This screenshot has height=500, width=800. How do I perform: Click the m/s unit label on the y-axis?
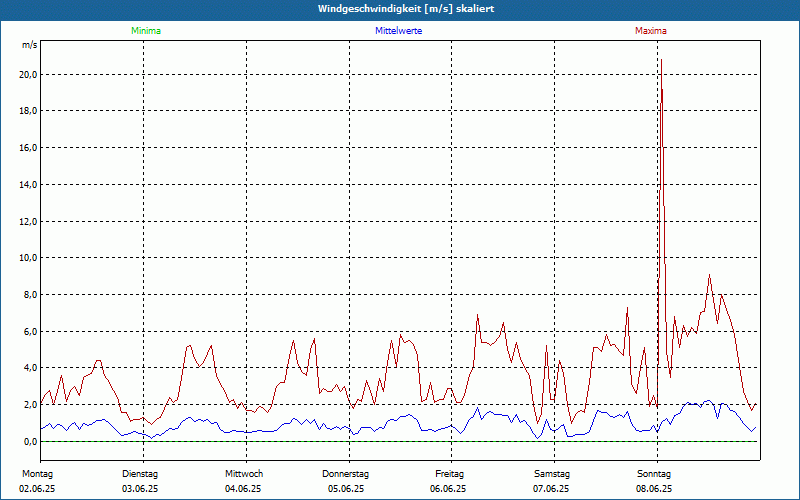(29, 45)
